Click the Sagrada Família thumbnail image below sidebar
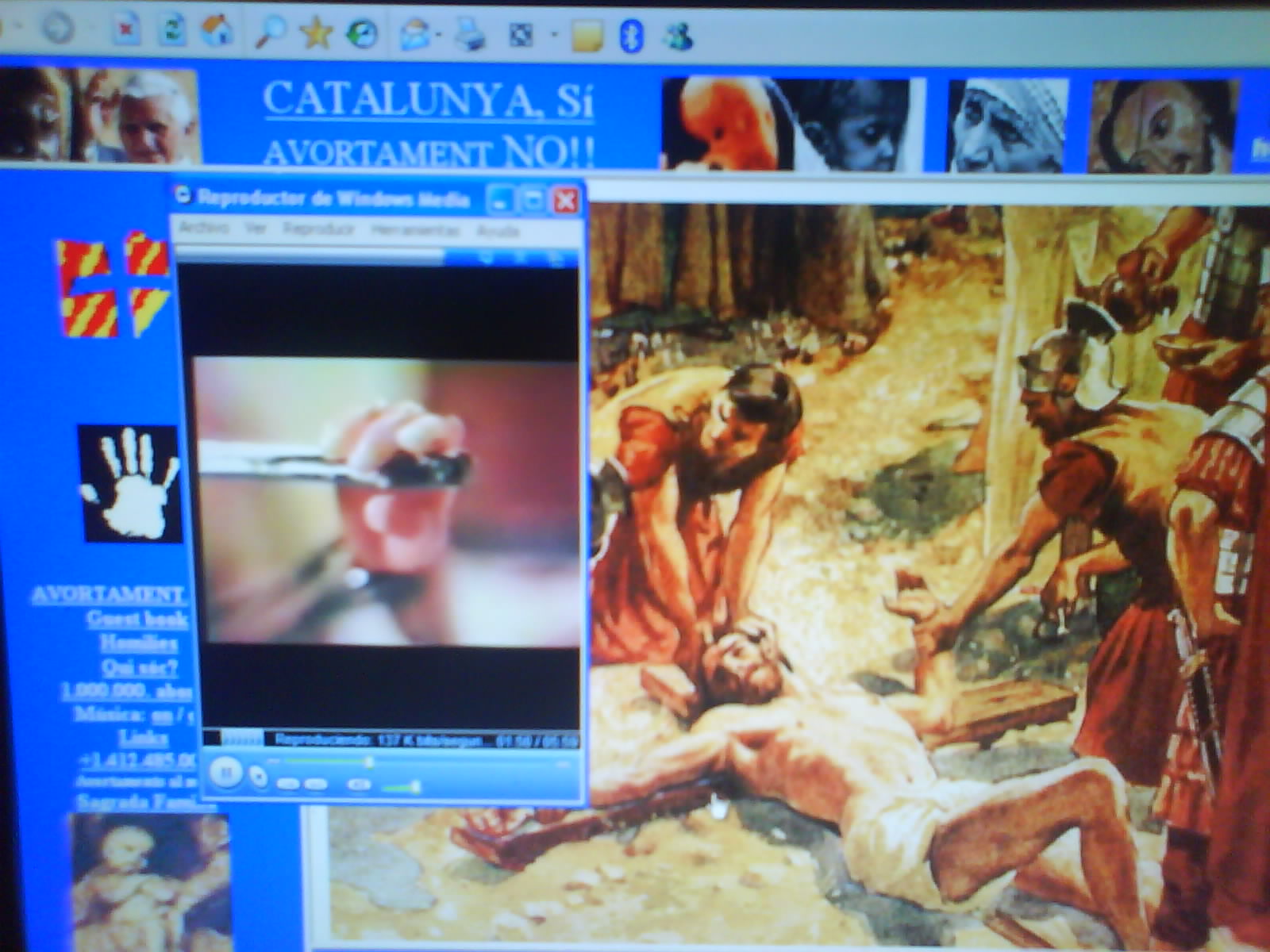 (151, 882)
